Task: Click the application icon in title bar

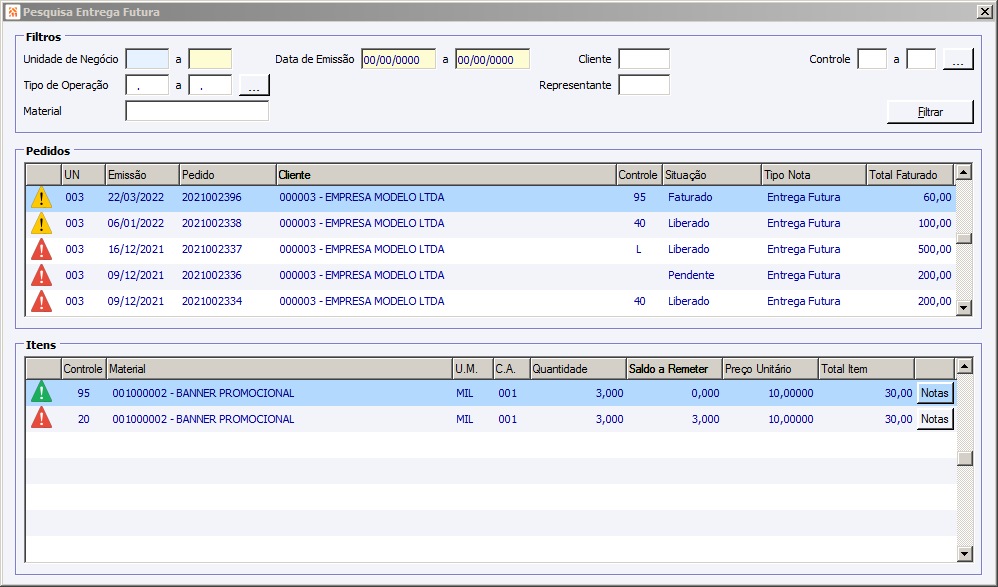Action: click(12, 11)
